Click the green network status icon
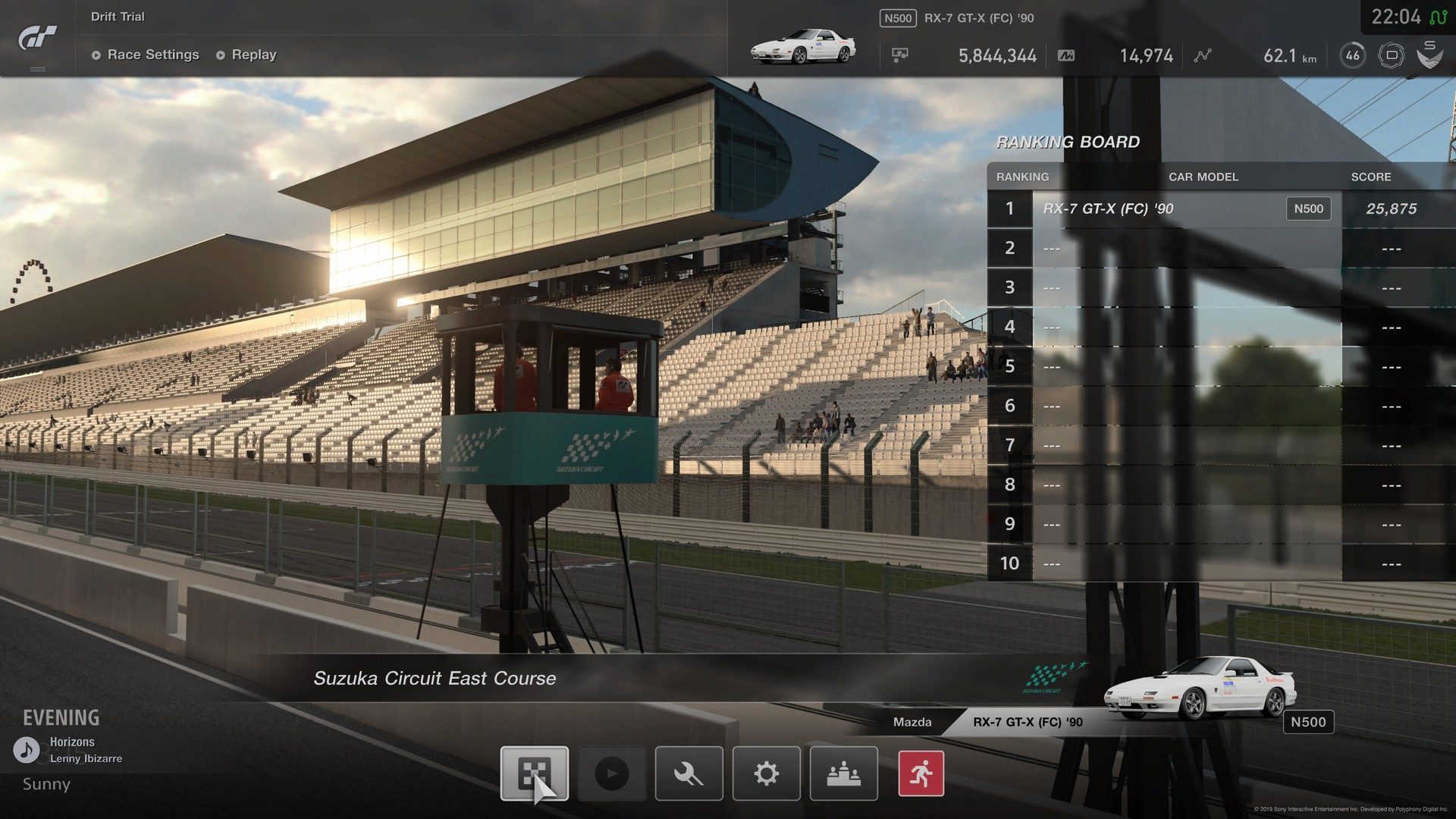The image size is (1456, 819). click(1438, 17)
